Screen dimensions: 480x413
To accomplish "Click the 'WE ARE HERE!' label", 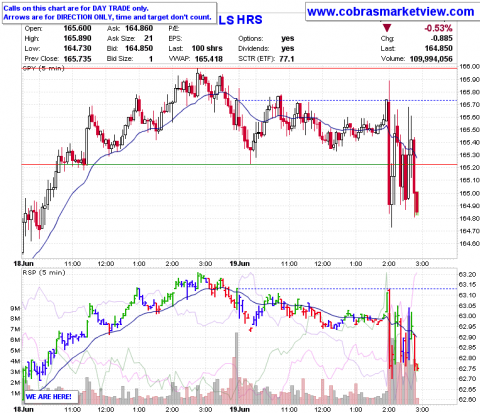I will 48,397.
